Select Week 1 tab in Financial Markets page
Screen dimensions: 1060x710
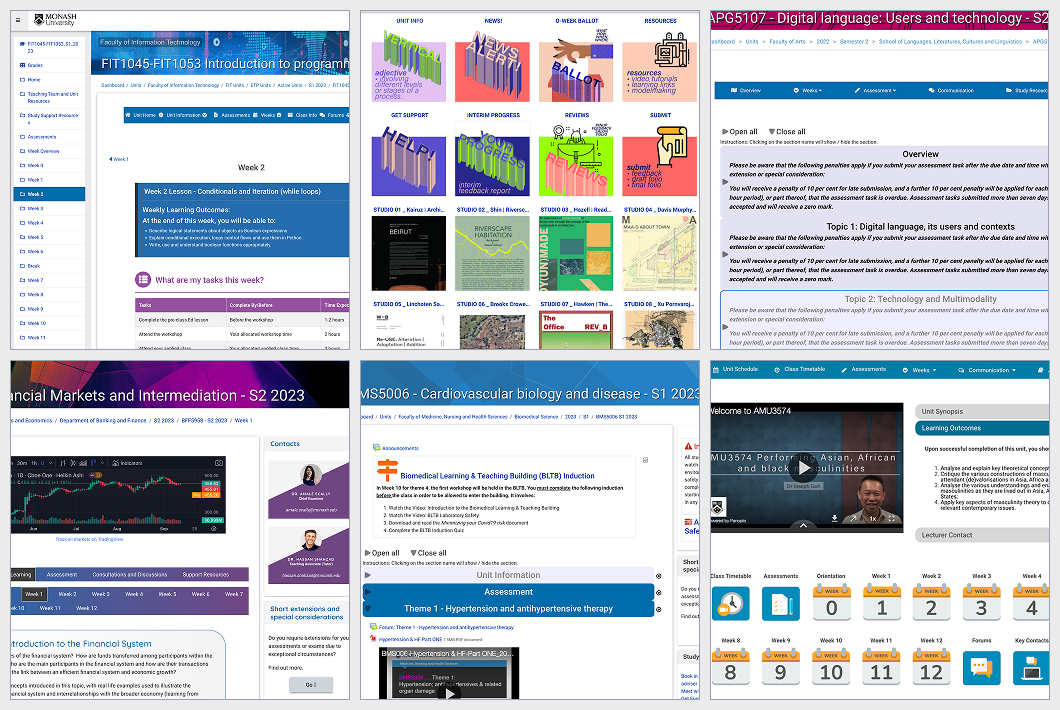pos(34,594)
